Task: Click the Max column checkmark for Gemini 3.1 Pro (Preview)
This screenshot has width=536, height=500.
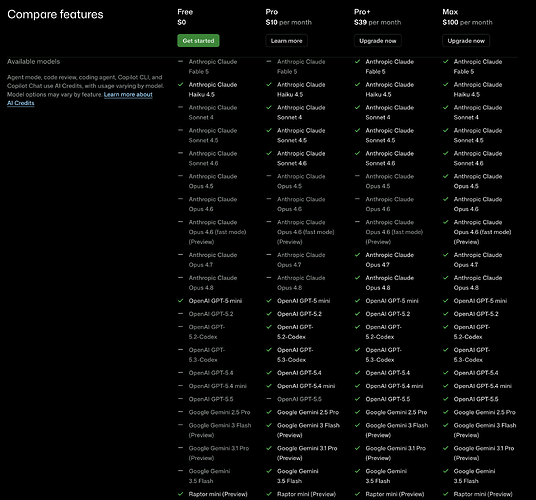Action: 445,448
